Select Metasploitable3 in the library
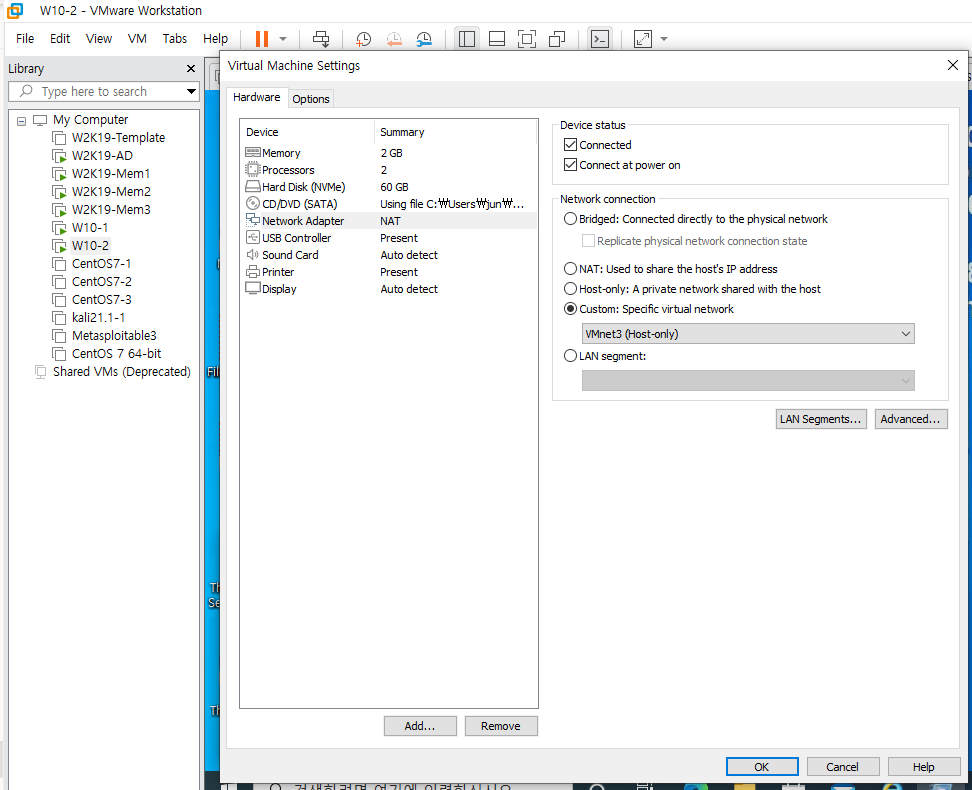Screen dimensions: 972x790 coord(113,335)
